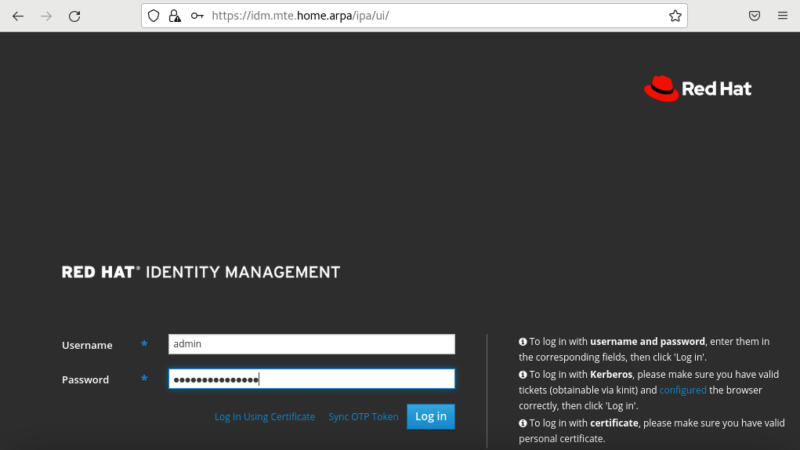The width and height of the screenshot is (800, 450).
Task: Click the Password label
Action: pos(85,380)
